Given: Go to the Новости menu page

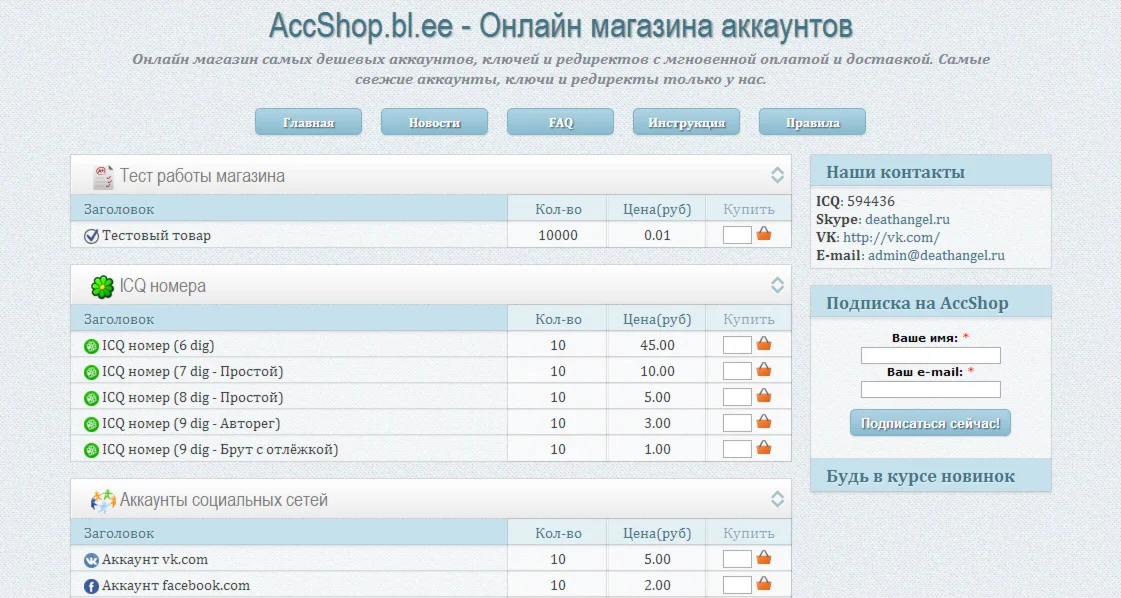Looking at the screenshot, I should pos(434,122).
